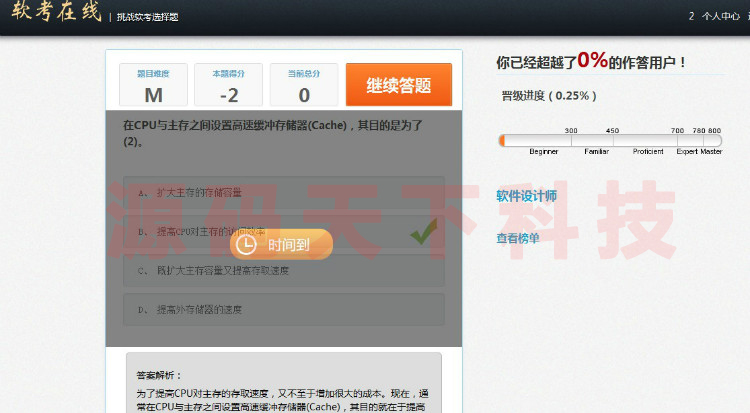Click the Proficient level label
Viewport: 750px width, 413px height.
click(648, 151)
